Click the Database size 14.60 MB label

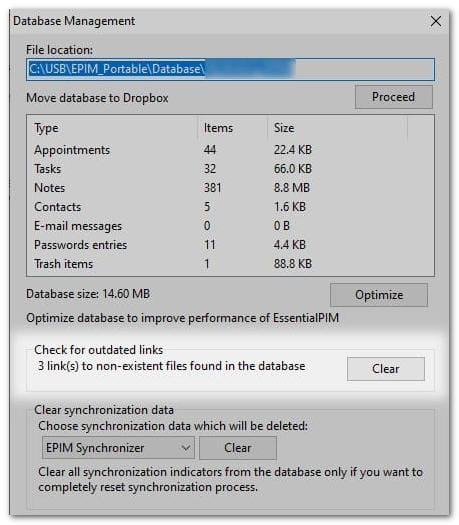tap(88, 294)
